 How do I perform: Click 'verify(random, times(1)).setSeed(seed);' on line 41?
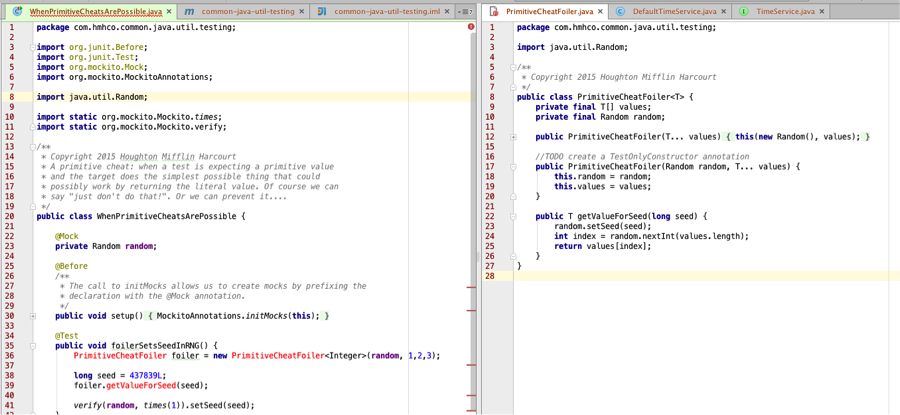point(164,405)
